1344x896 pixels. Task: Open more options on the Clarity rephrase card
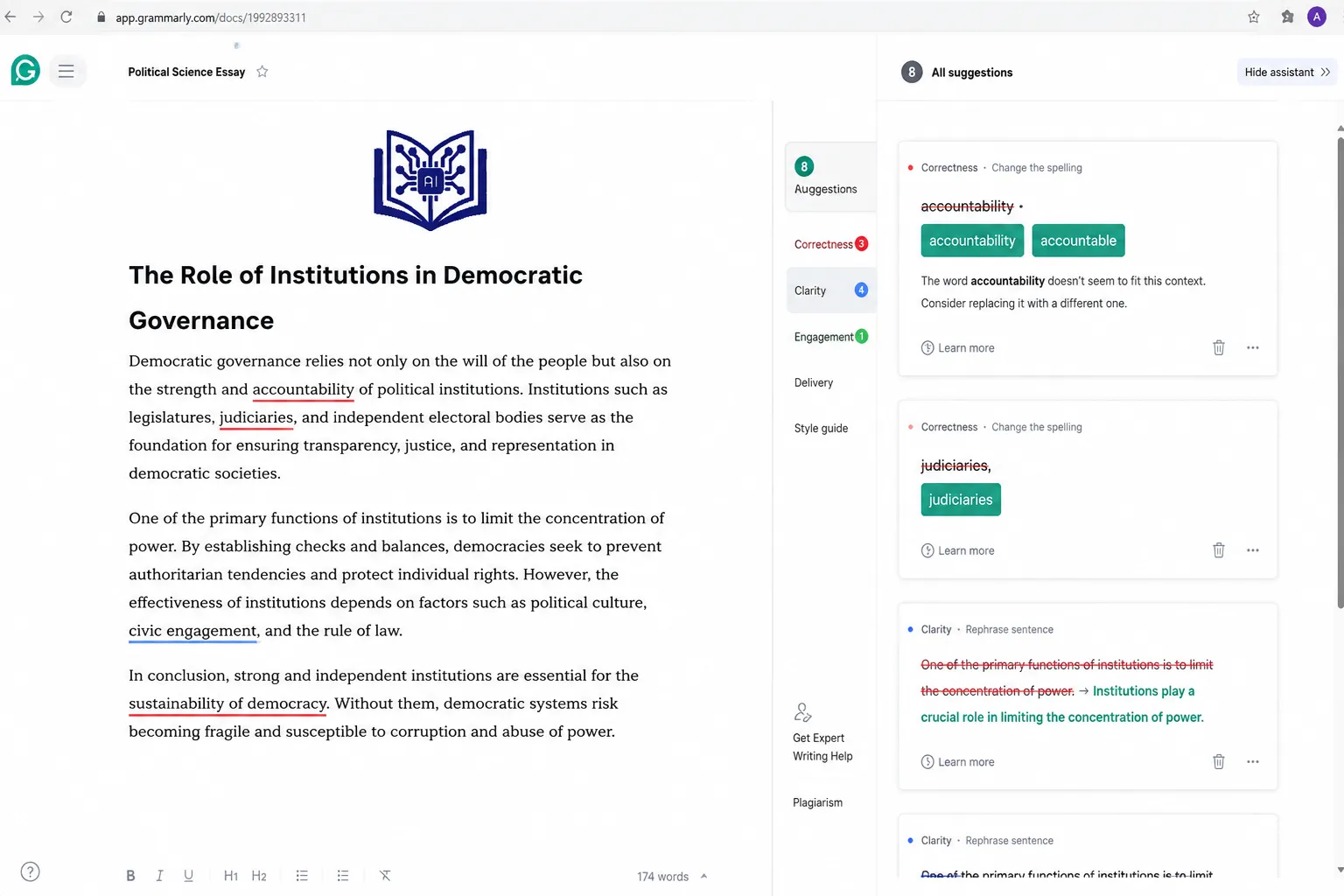click(x=1253, y=761)
